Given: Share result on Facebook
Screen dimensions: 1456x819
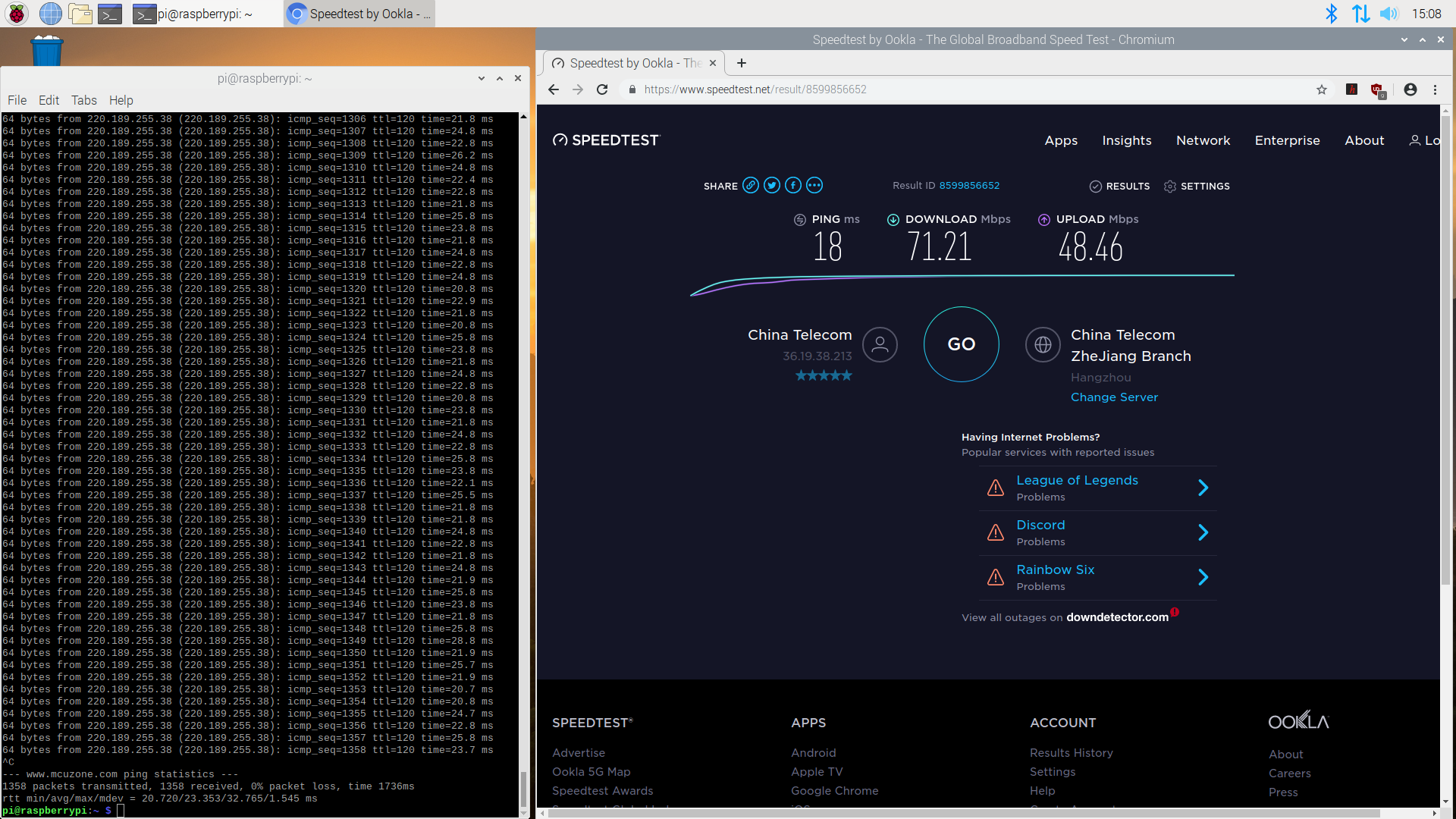Looking at the screenshot, I should click(x=793, y=185).
